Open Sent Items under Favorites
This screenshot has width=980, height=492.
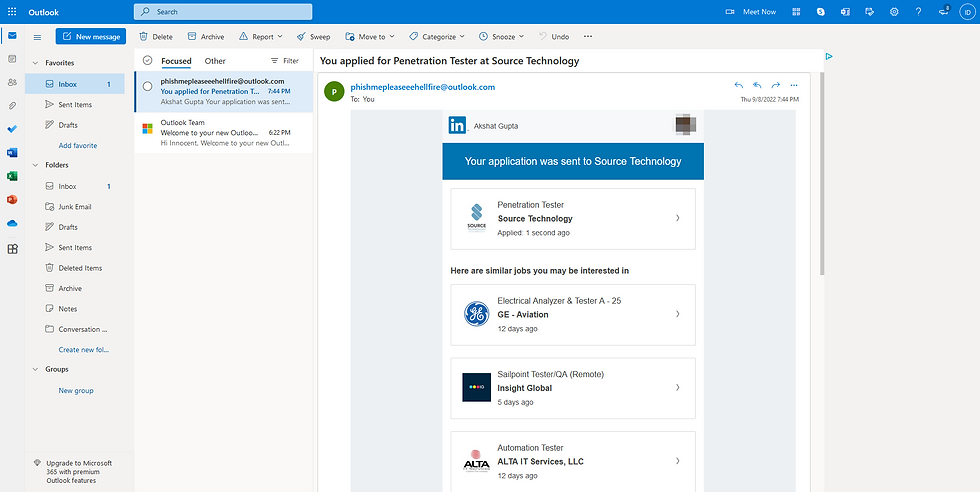pos(75,104)
